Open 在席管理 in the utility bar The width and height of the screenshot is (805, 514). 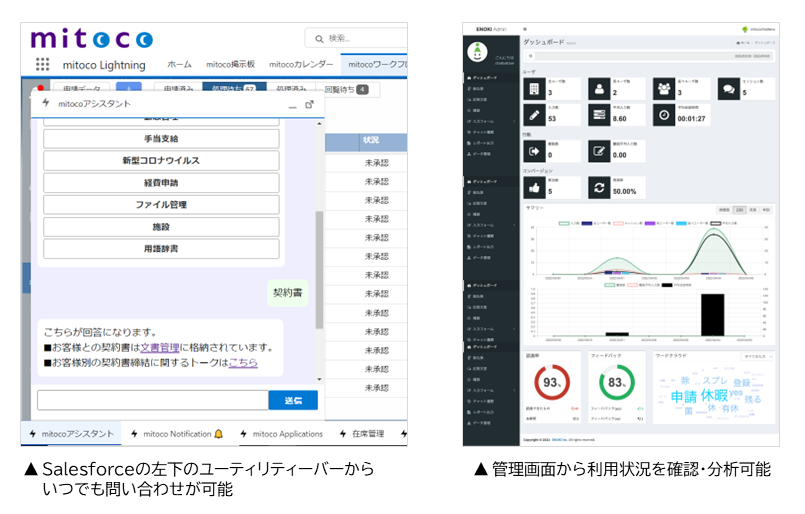coord(362,434)
